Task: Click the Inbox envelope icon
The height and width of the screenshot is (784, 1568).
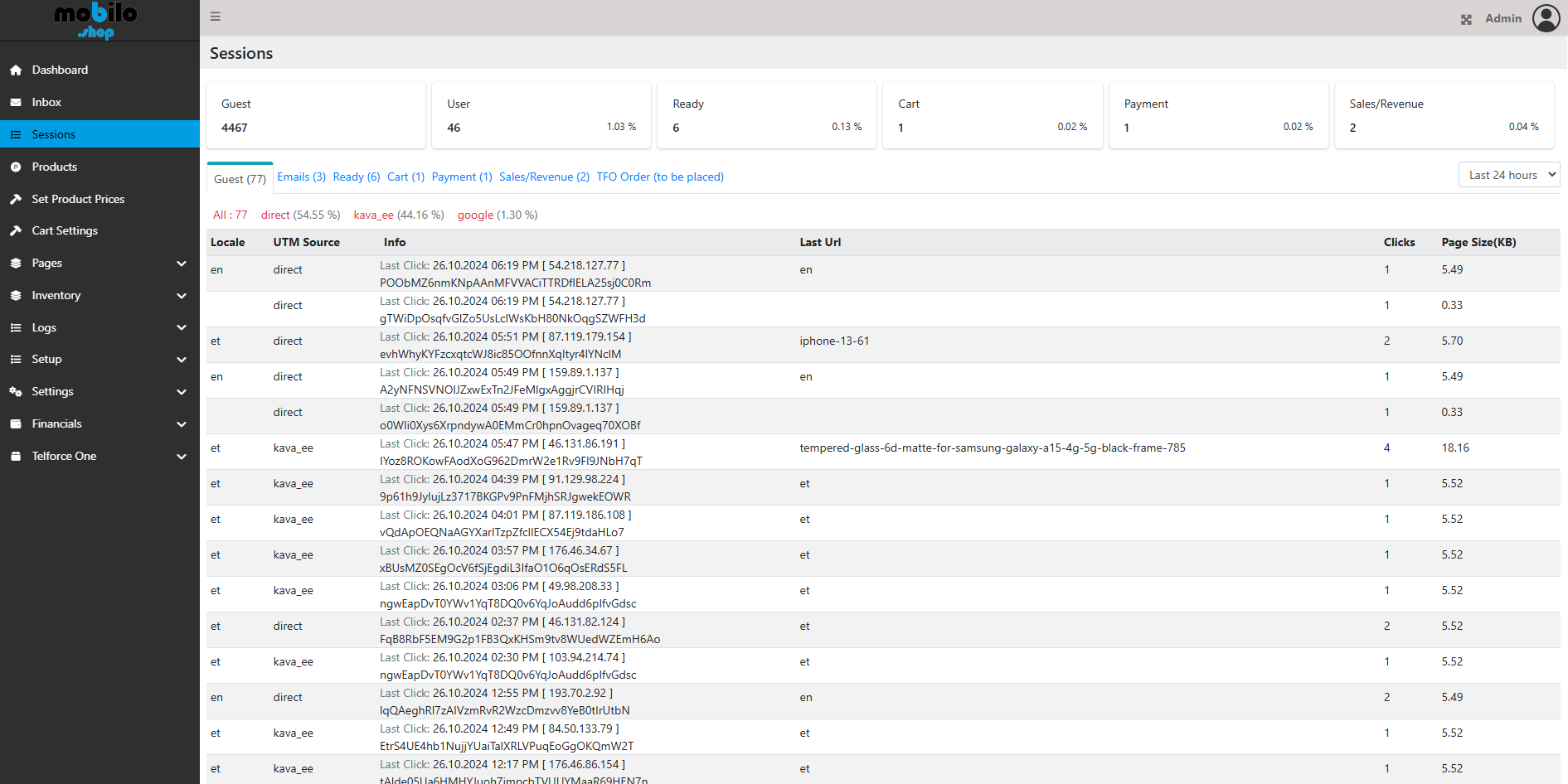Action: click(x=16, y=103)
